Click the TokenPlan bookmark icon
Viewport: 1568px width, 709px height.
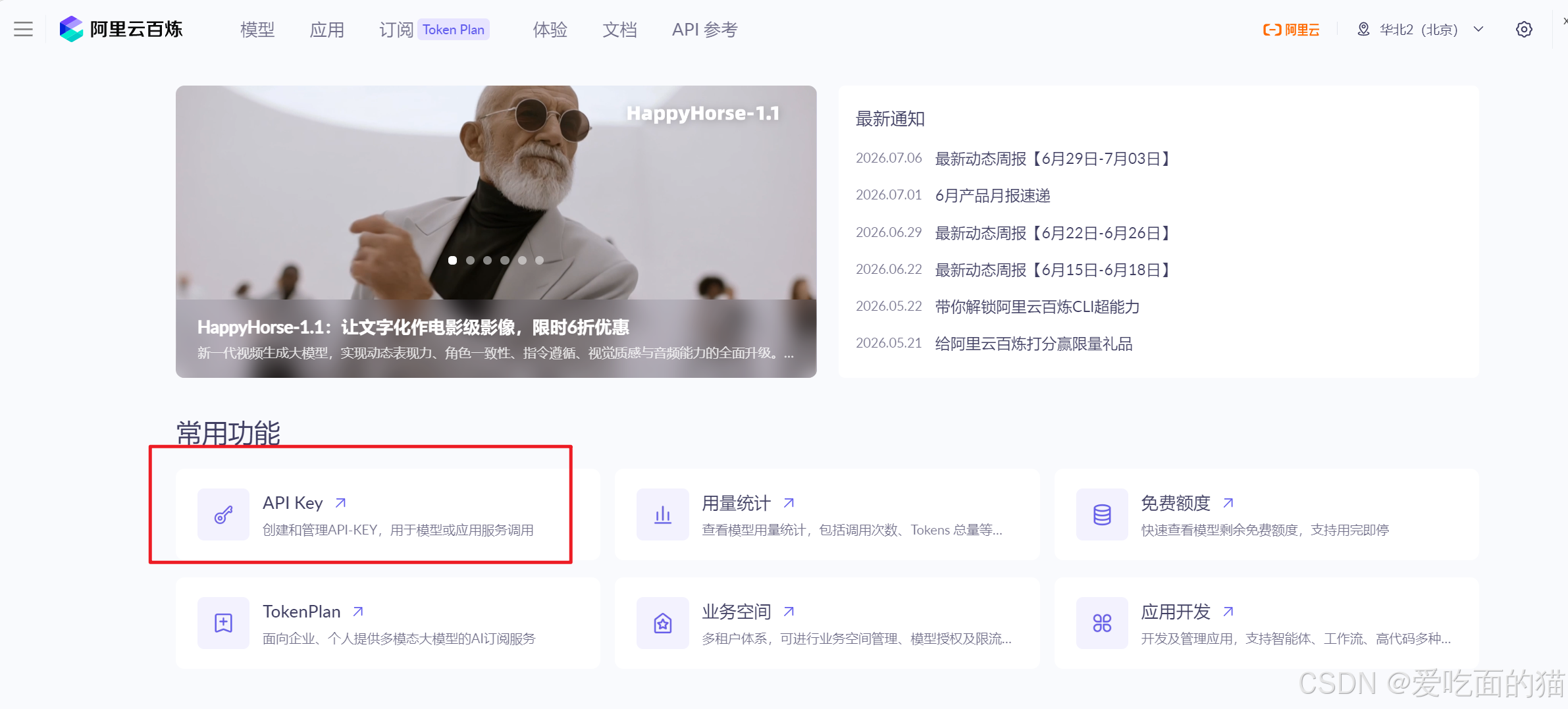click(x=223, y=623)
